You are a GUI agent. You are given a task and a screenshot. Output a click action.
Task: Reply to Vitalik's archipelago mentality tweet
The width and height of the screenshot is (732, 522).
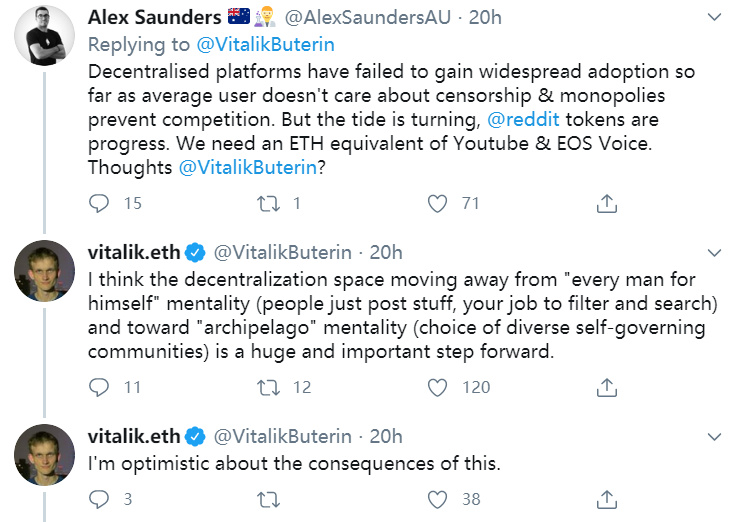pyautogui.click(x=100, y=387)
